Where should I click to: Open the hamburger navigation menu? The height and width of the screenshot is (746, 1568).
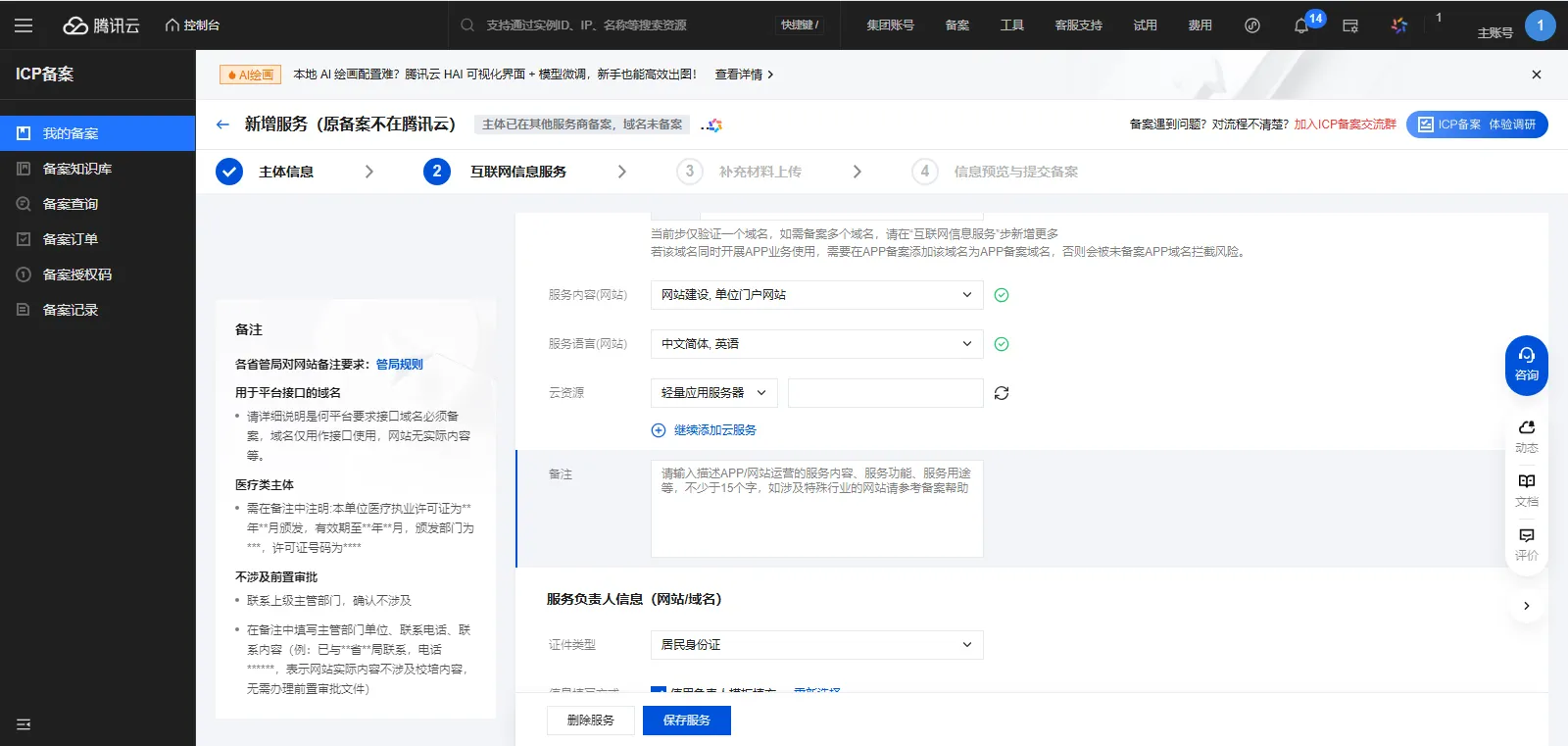tap(24, 25)
